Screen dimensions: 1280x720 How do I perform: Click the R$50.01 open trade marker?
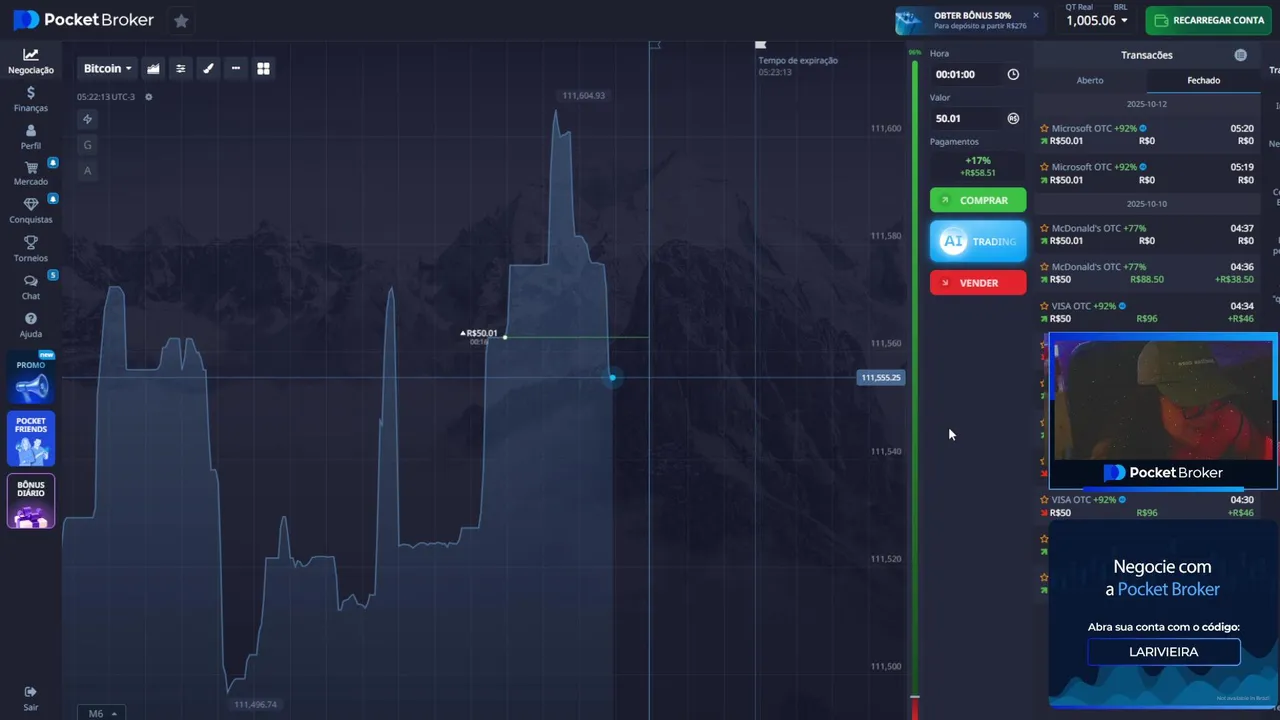pos(479,333)
